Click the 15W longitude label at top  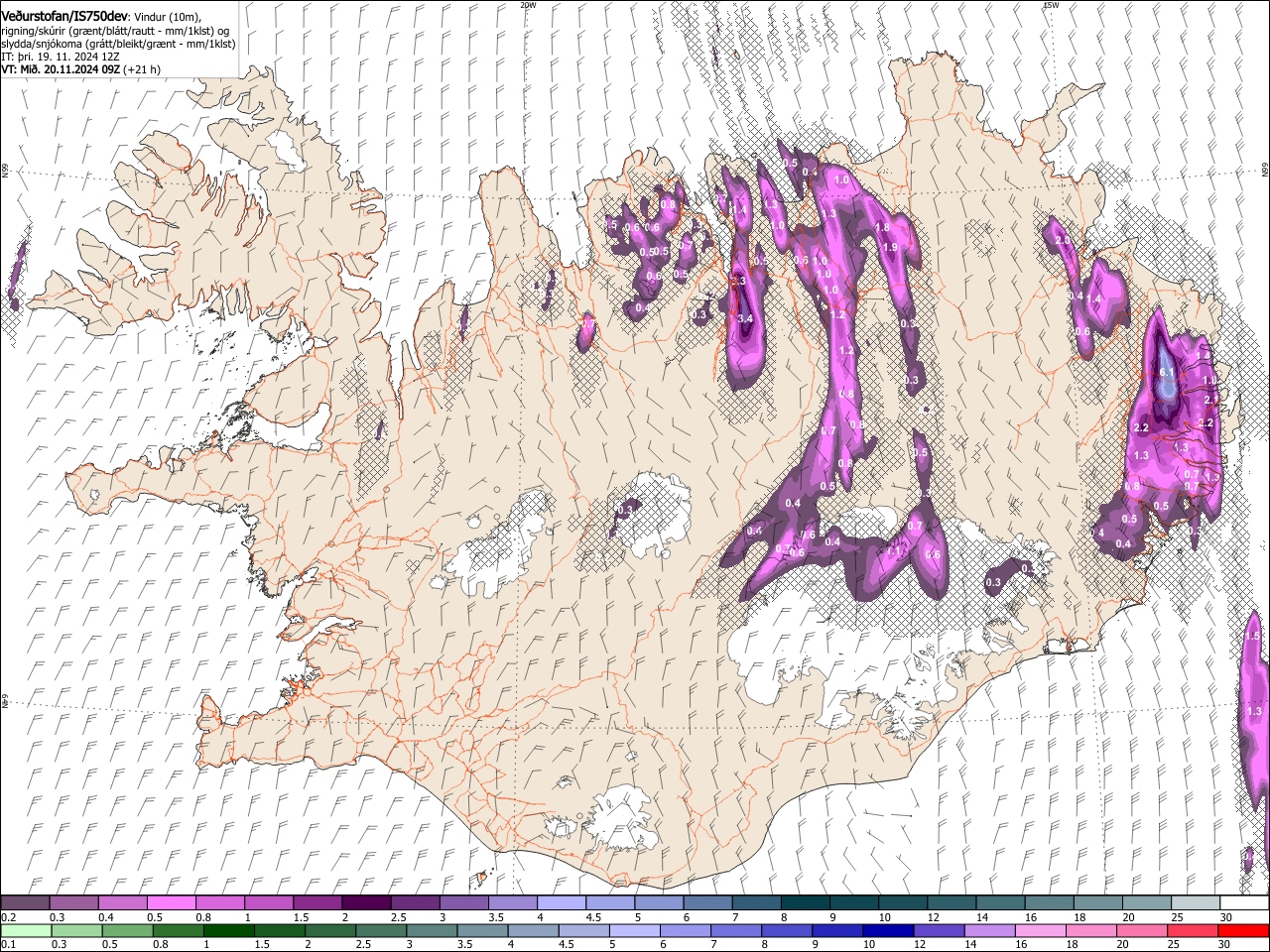point(1051,5)
